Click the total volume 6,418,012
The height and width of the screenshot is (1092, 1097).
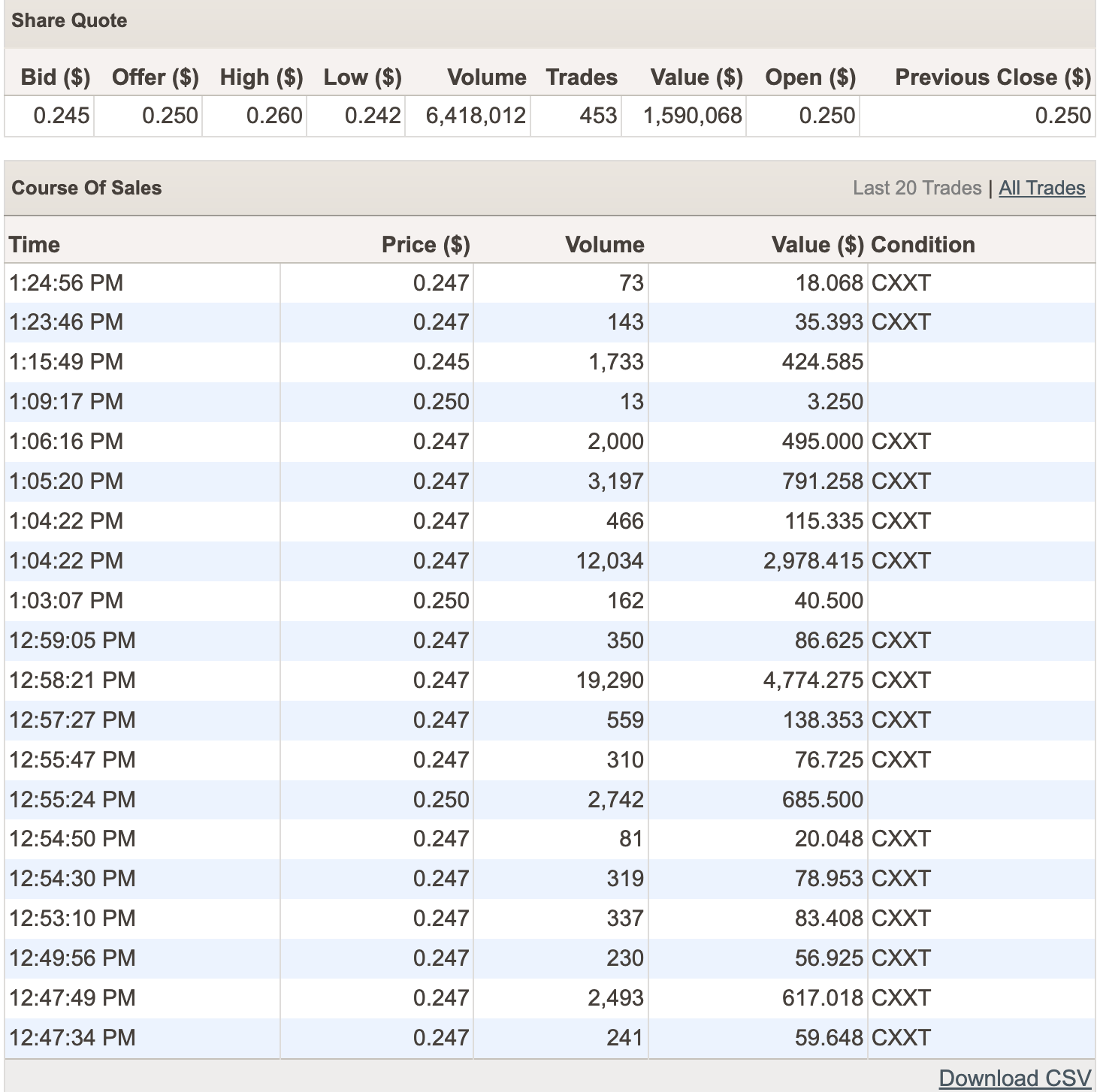click(x=476, y=116)
